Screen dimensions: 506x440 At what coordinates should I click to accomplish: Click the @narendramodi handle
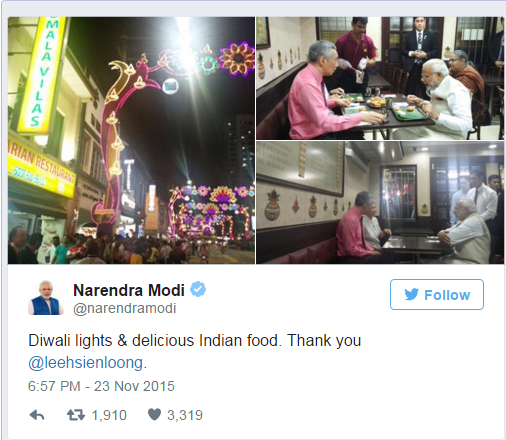tap(125, 308)
